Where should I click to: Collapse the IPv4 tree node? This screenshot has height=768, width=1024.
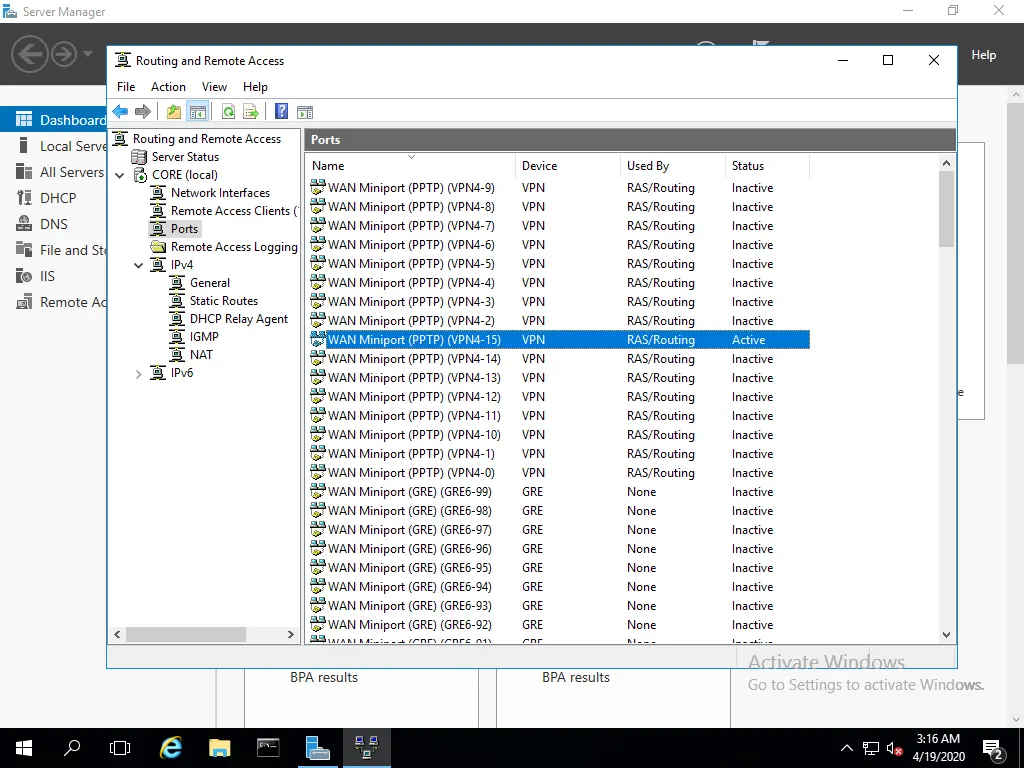(x=138, y=265)
